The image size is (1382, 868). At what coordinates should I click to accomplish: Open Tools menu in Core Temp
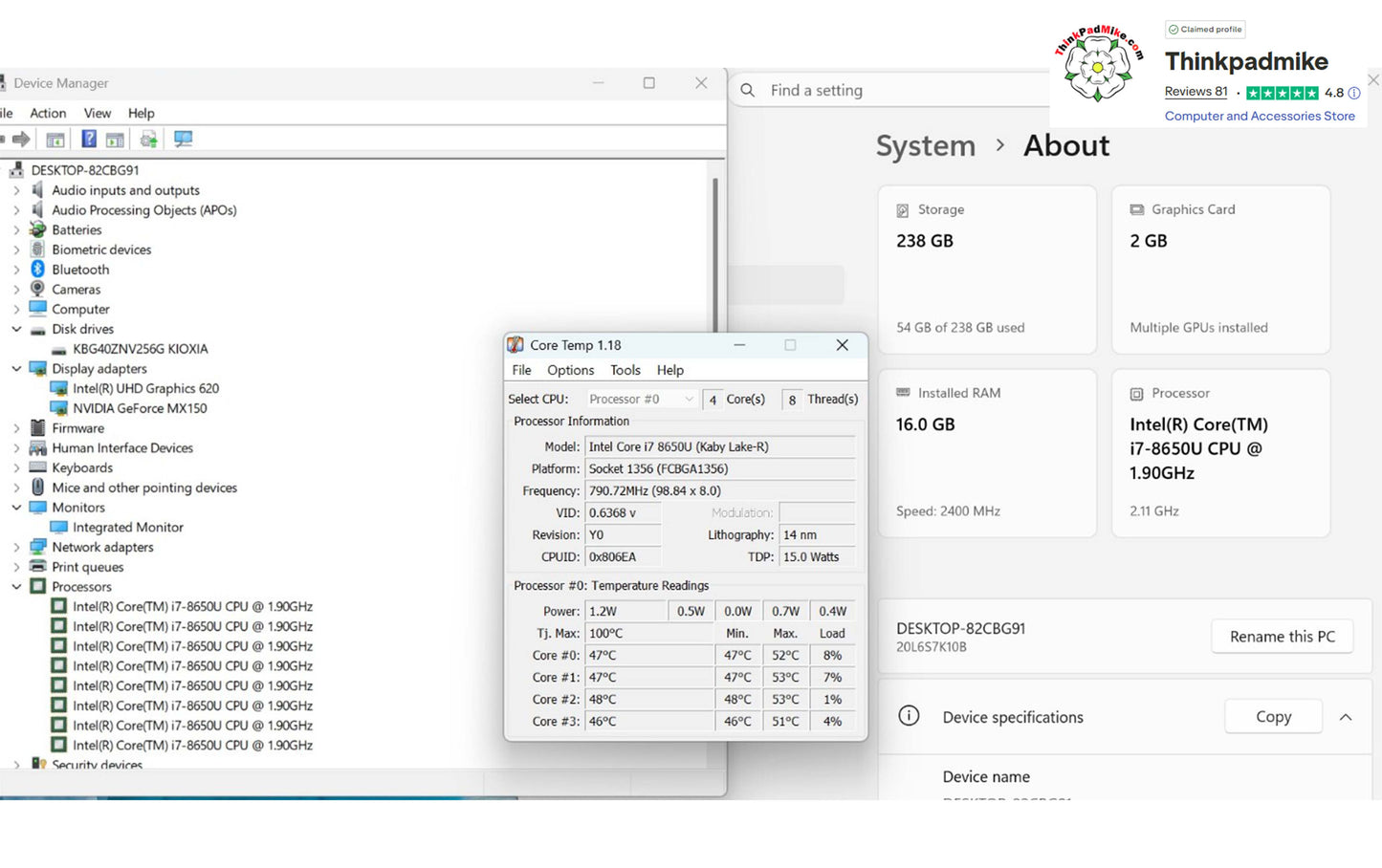[625, 370]
